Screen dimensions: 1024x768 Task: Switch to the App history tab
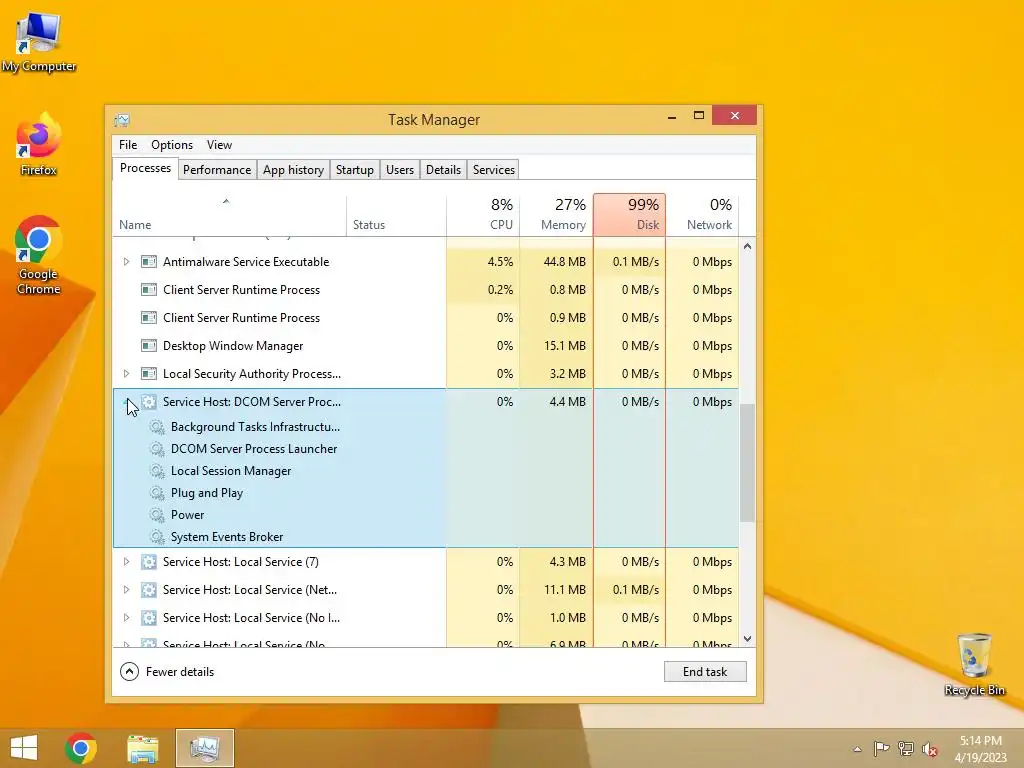(293, 170)
